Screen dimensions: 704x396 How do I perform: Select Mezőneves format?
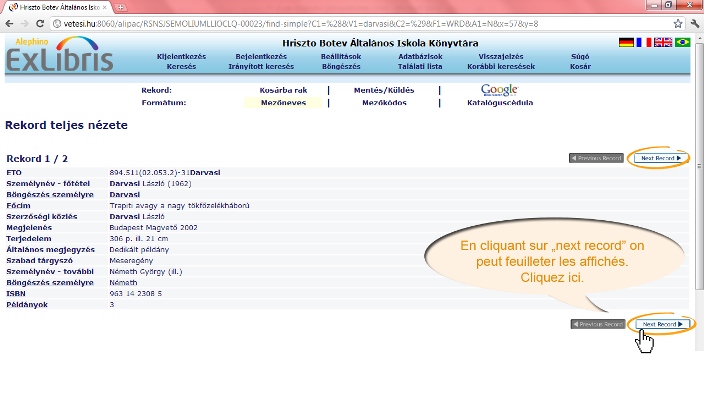[283, 103]
